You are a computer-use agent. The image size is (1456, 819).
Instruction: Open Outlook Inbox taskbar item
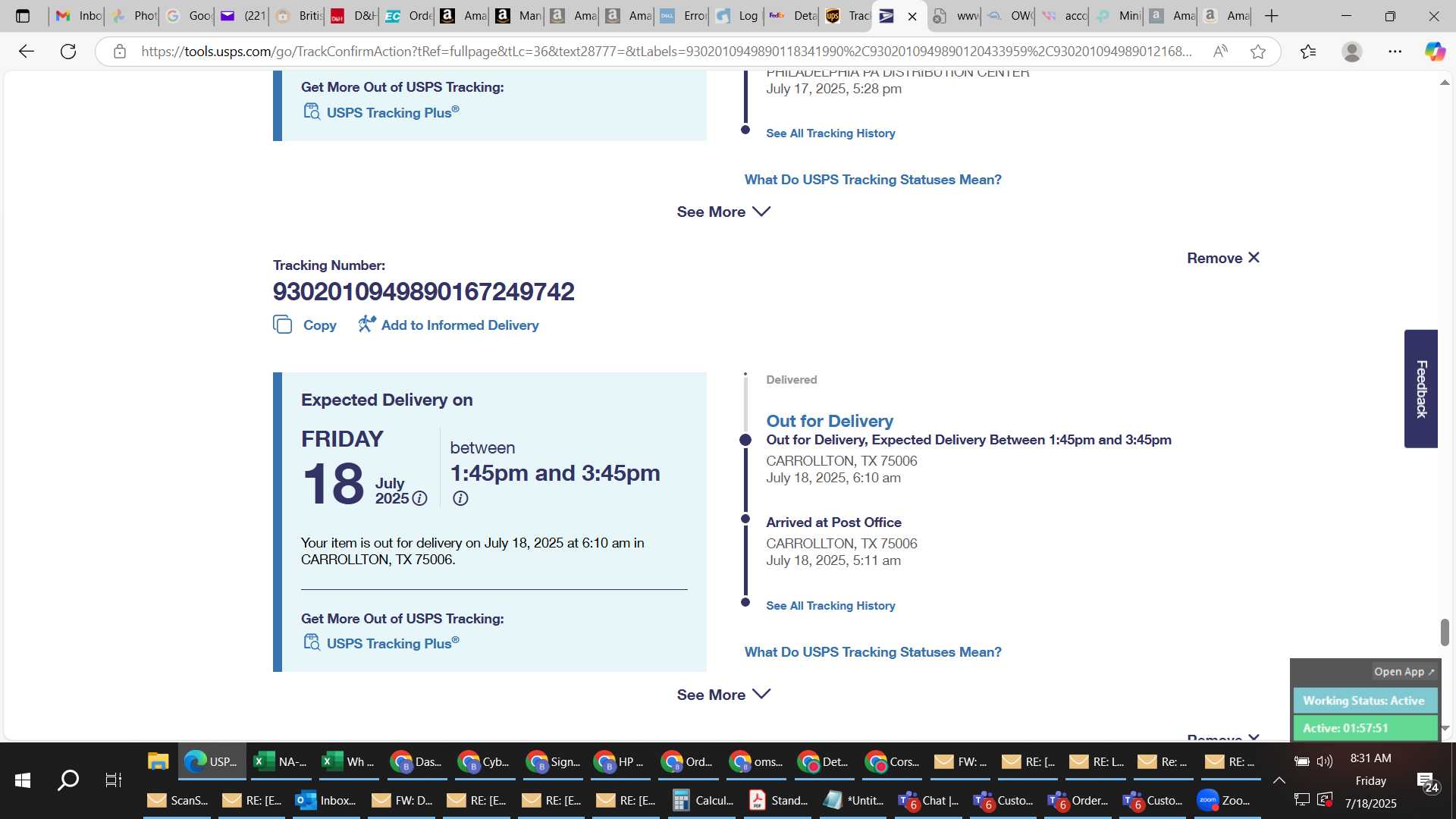click(x=326, y=800)
